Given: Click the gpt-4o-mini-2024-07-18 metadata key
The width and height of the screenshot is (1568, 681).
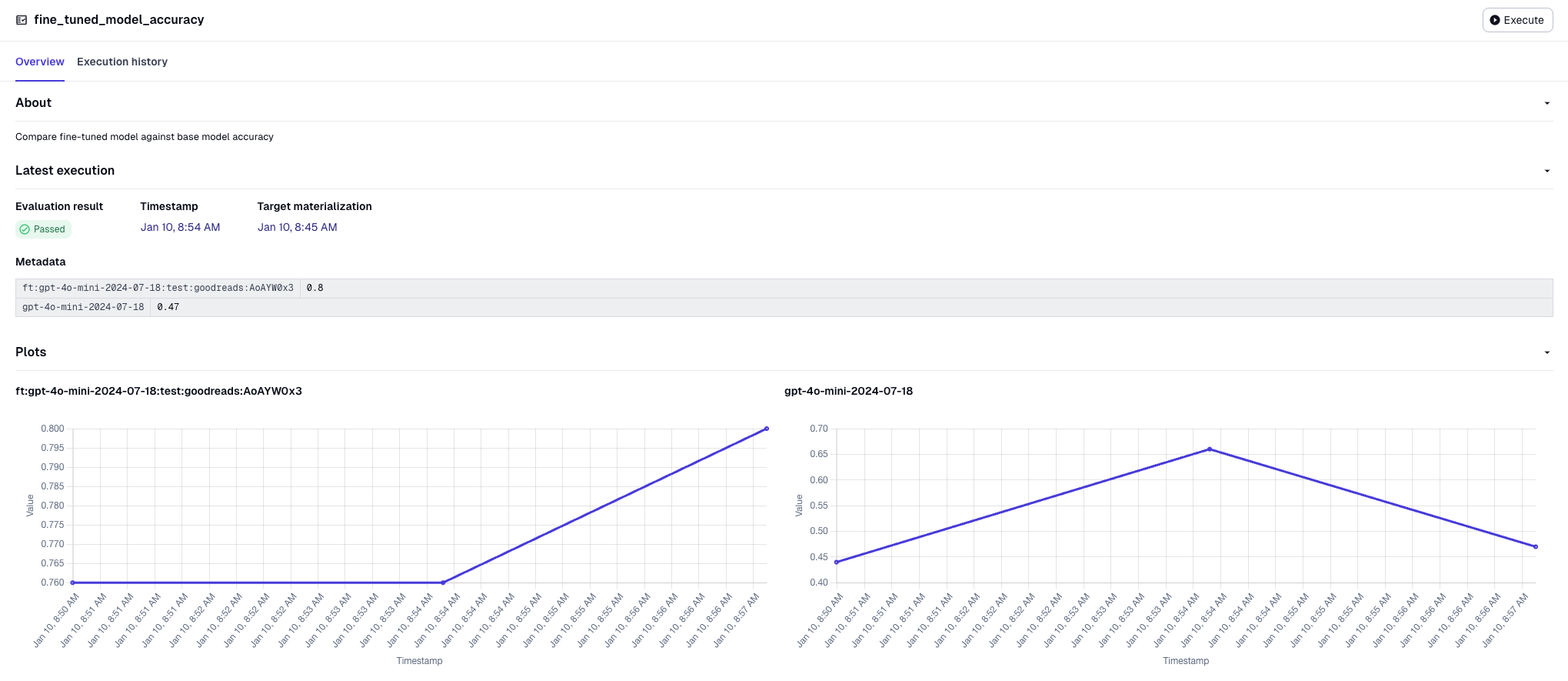Looking at the screenshot, I should [x=83, y=307].
